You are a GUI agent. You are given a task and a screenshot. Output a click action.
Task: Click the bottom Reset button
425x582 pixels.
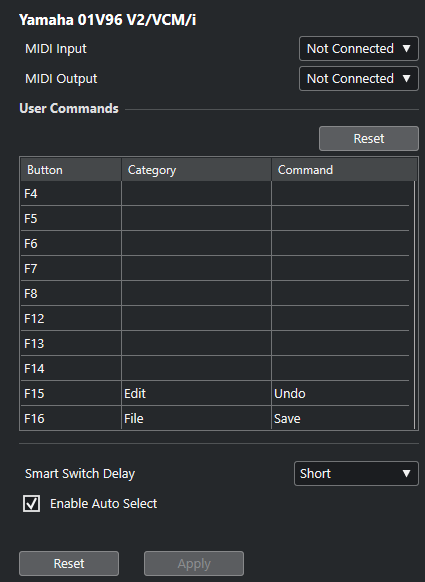tap(69, 563)
